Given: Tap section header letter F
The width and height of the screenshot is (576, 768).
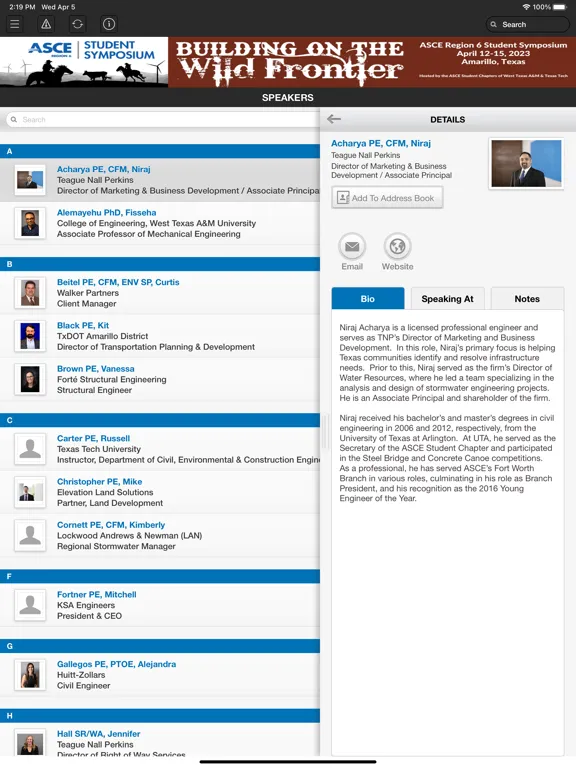Looking at the screenshot, I should coord(9,576).
